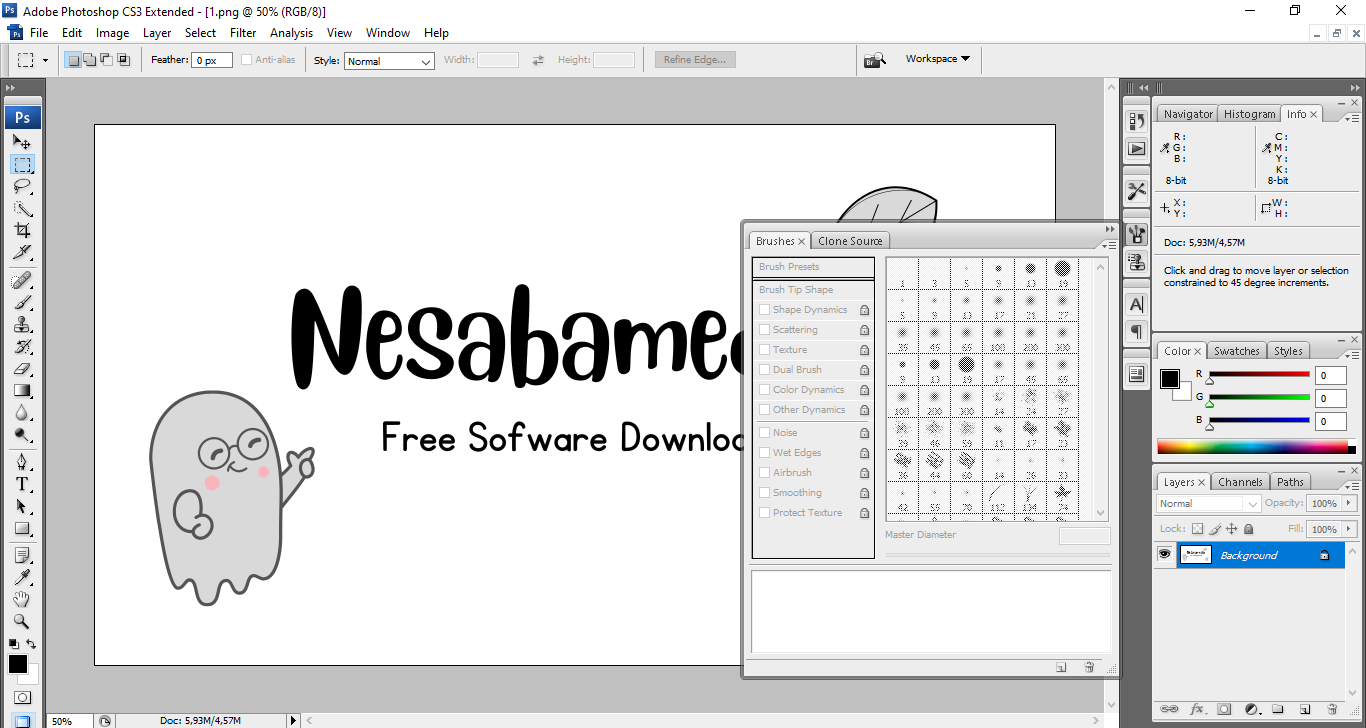Image resolution: width=1366 pixels, height=728 pixels.
Task: Select the Crop tool
Action: [x=22, y=231]
